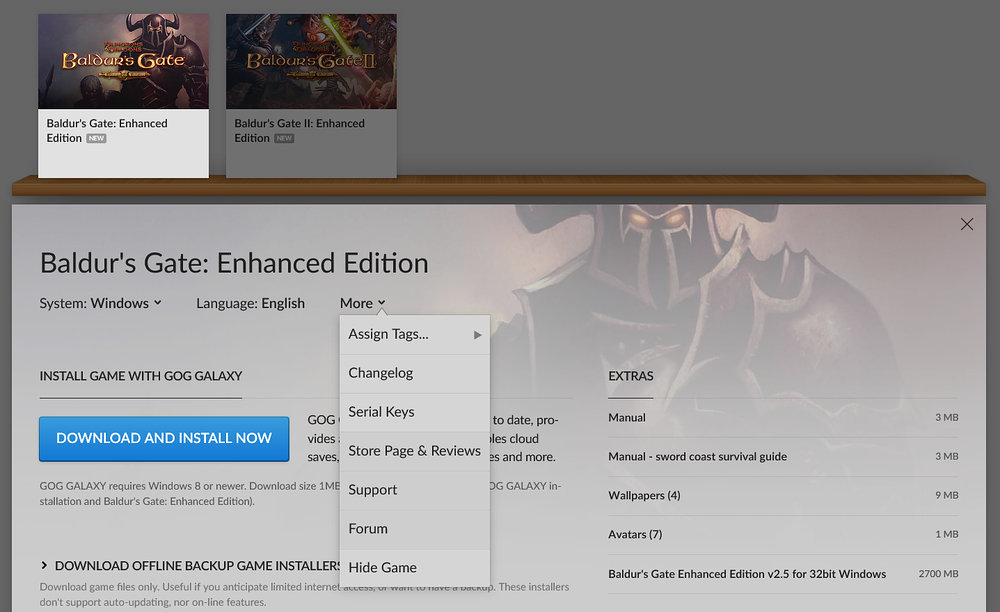Choose Assign Tags... menu entry
Screen dimensions: 1000x612
(x=415, y=335)
